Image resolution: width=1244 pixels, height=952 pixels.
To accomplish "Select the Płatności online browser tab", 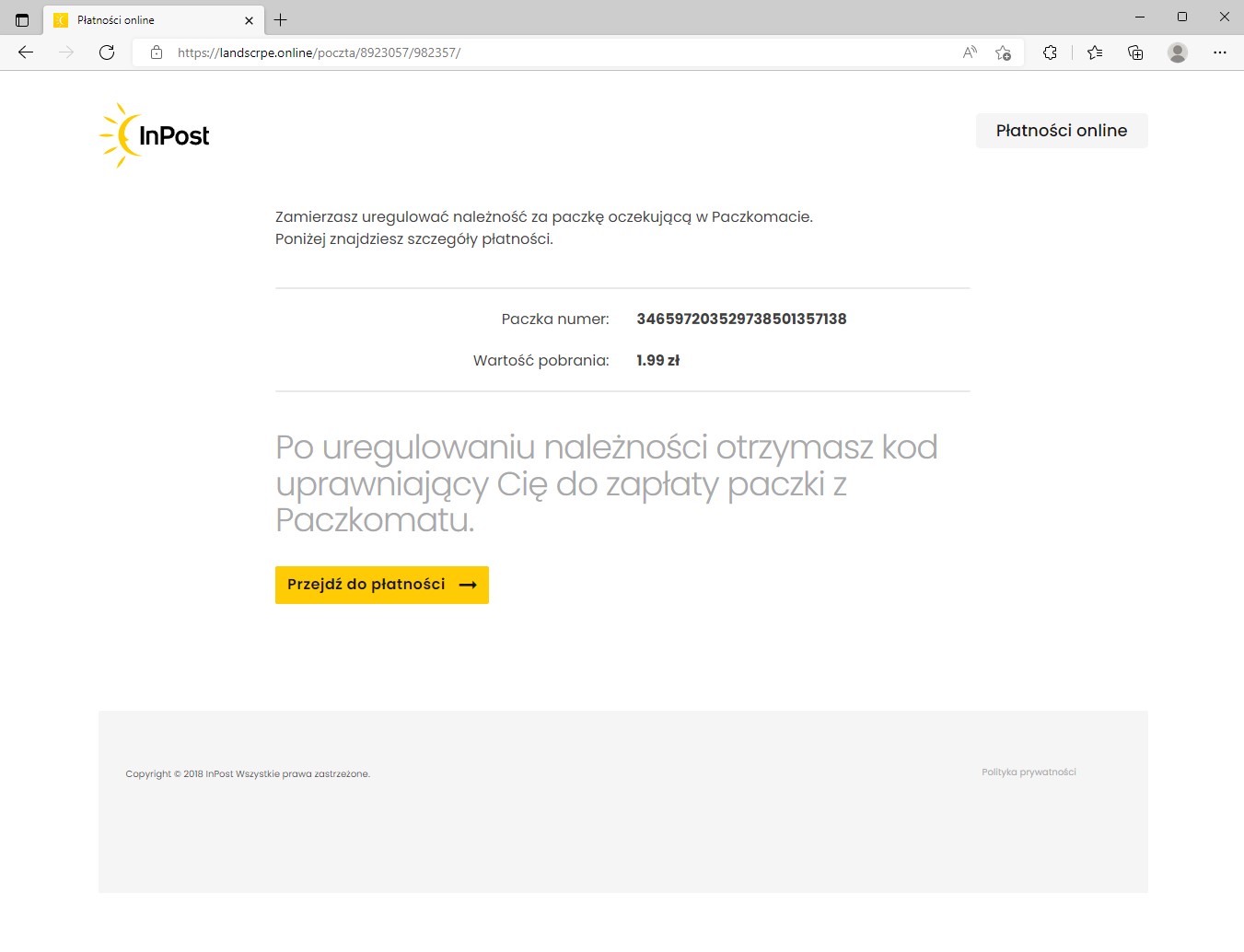I will 138,19.
